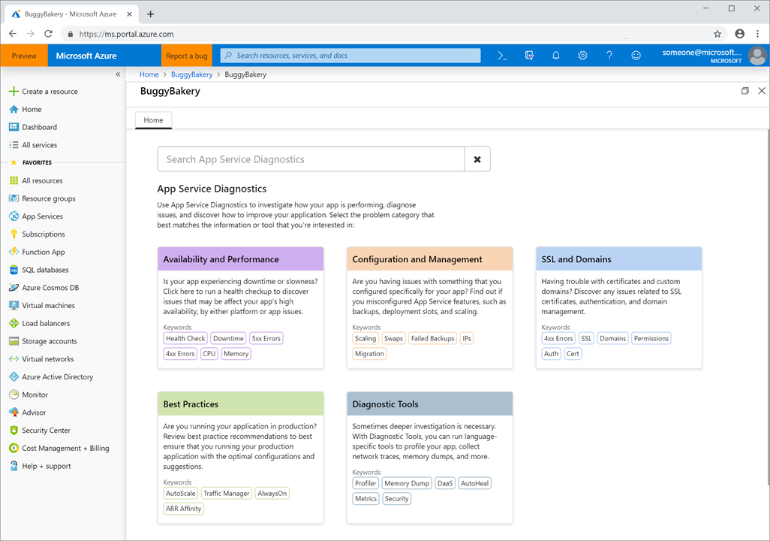This screenshot has width=770, height=541.
Task: Go to Home breadcrumb link
Action: click(149, 75)
